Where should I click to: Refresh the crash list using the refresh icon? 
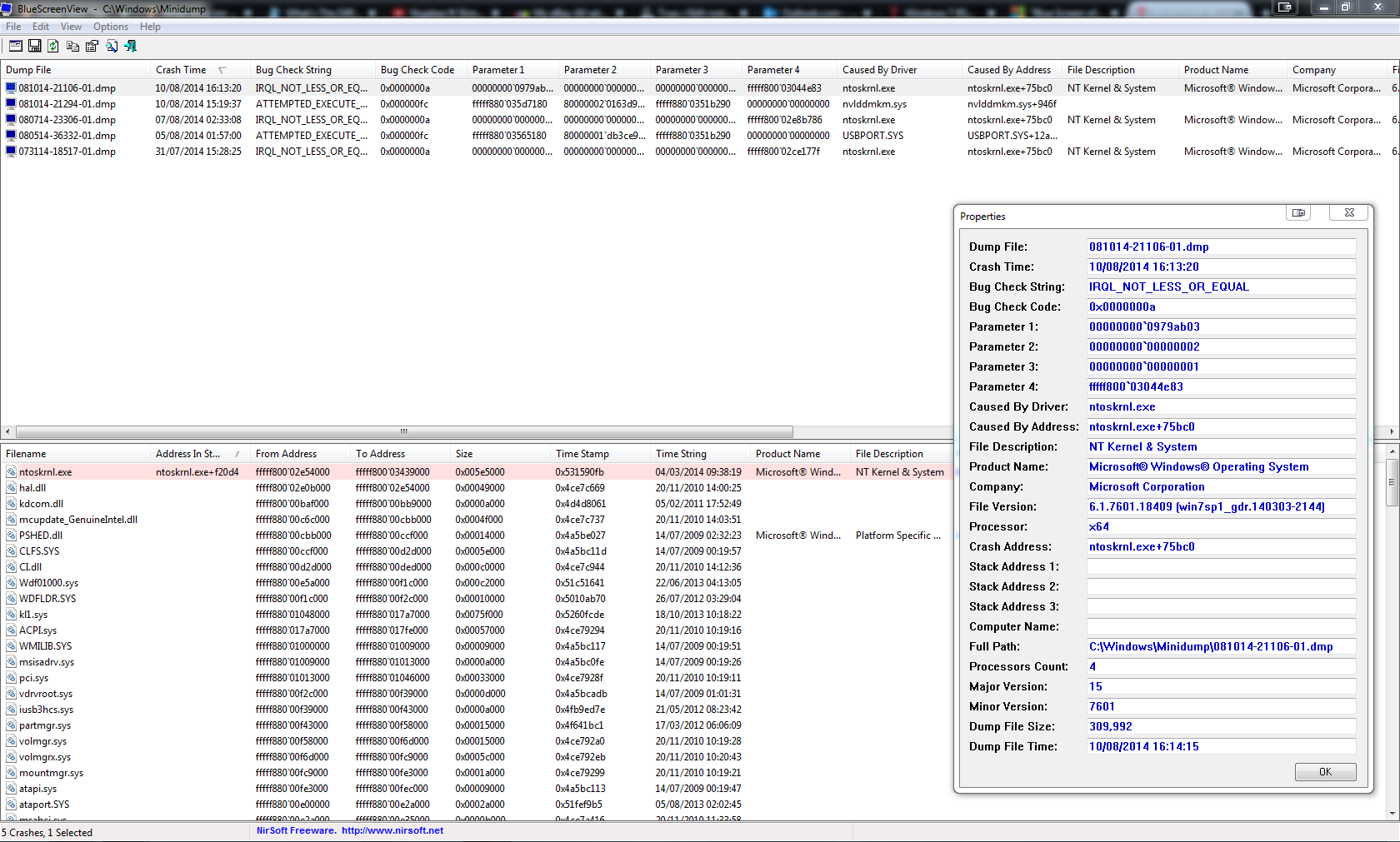coord(53,46)
